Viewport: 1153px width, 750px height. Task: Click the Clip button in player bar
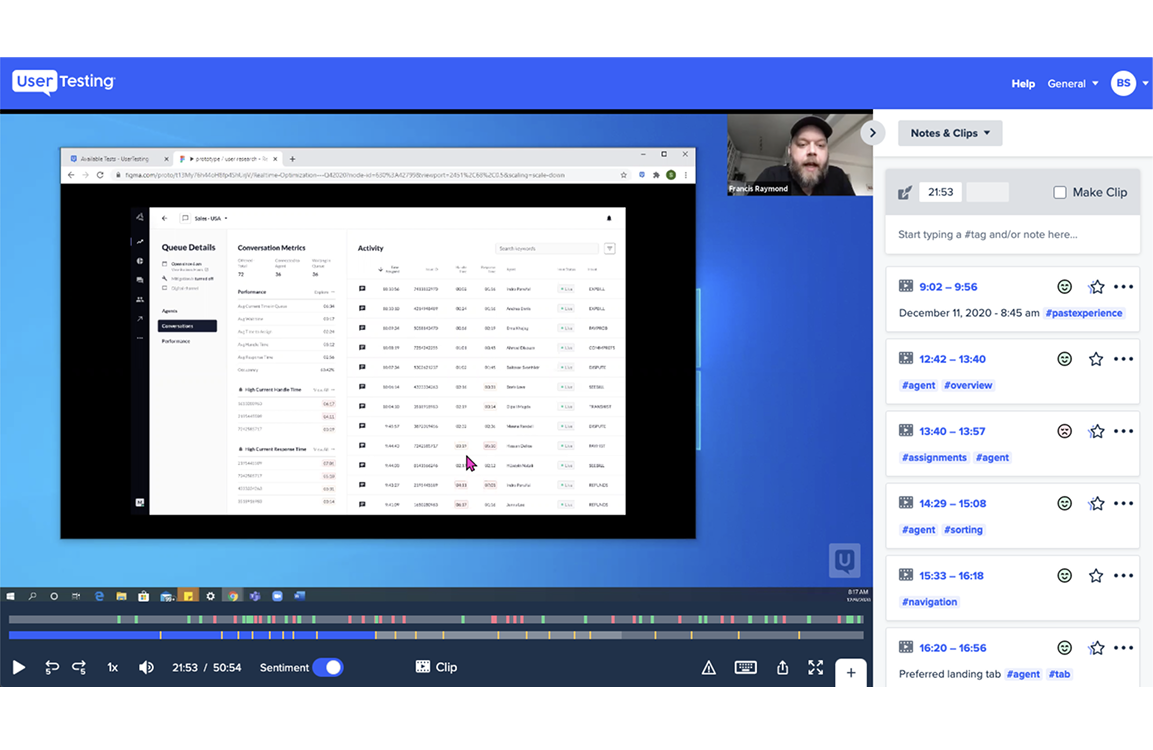[436, 667]
